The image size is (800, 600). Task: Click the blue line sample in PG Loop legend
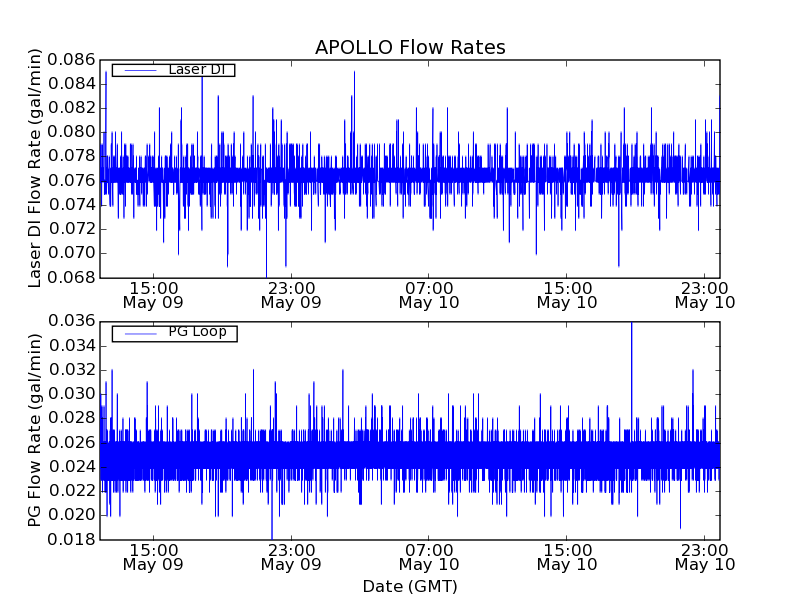(139, 333)
